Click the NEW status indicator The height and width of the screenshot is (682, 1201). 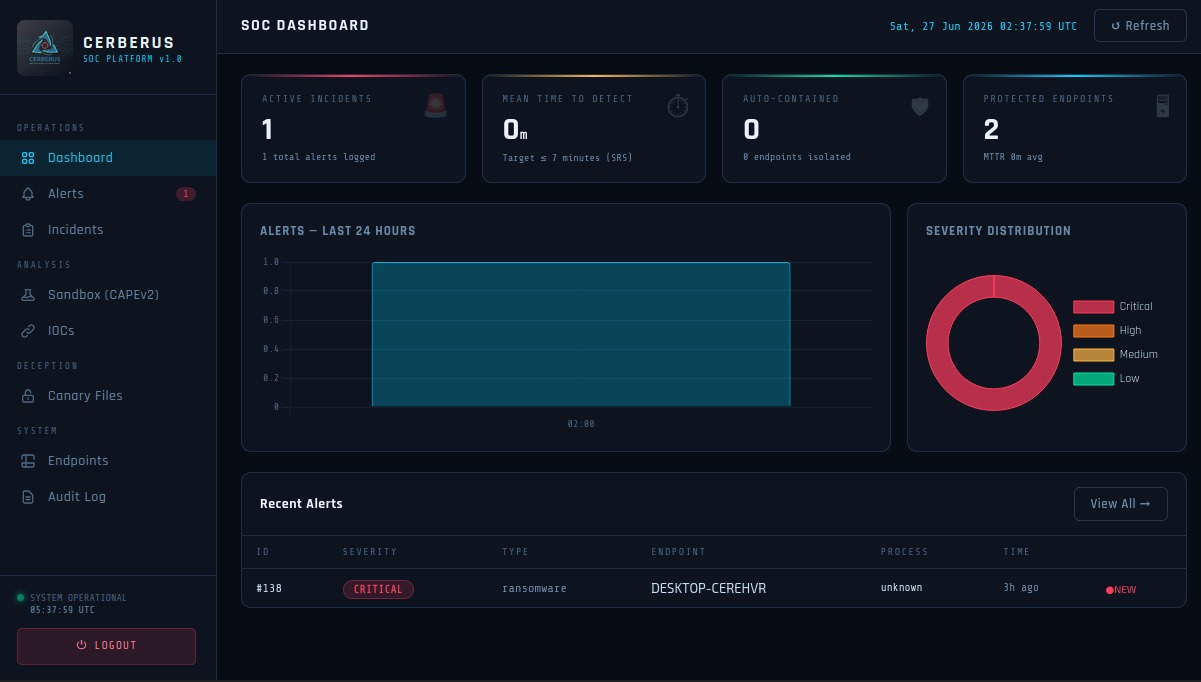coord(1121,590)
